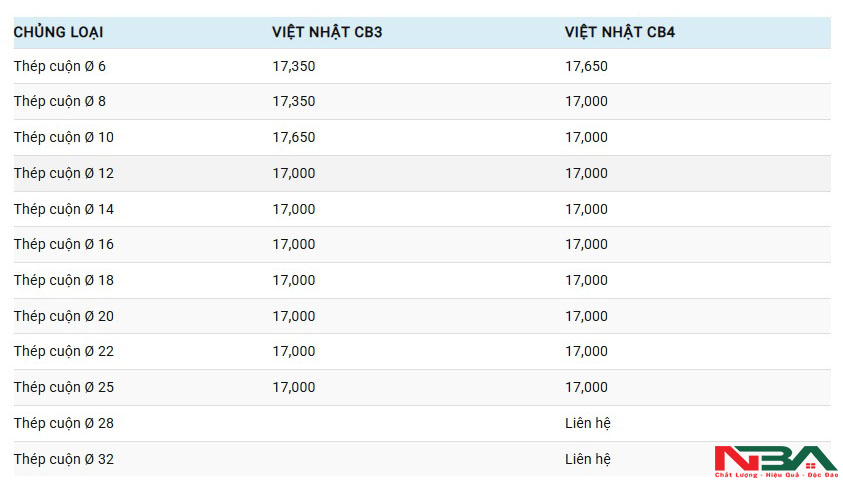The image size is (843, 483).
Task: Click Liên hệ in the Ø 28 row
Action: [x=587, y=423]
